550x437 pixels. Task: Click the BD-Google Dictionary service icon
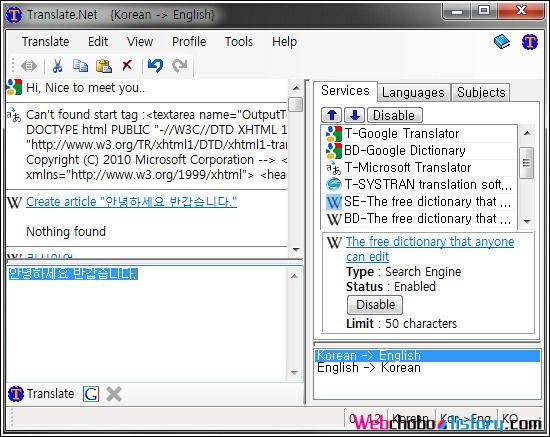coord(334,150)
